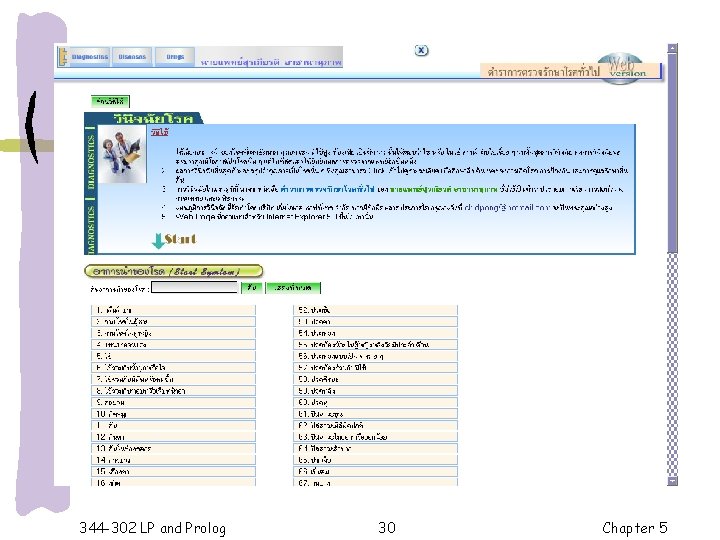The height and width of the screenshot is (540, 720).
Task: Click the scrollbar up arrow
Action: point(672,48)
